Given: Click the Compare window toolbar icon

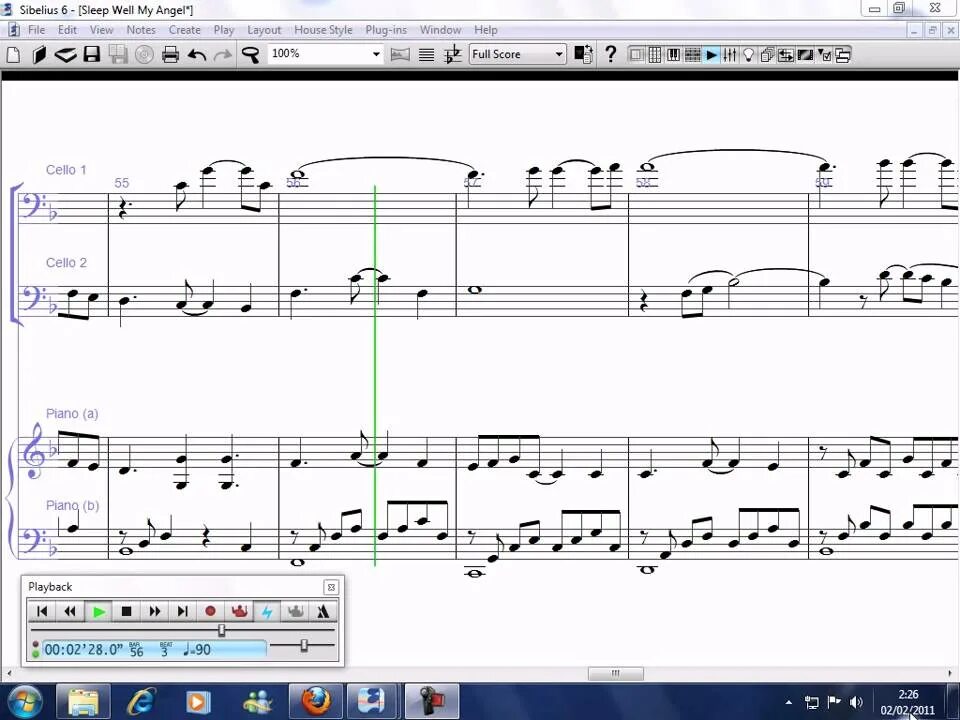Looking at the screenshot, I should pos(786,55).
